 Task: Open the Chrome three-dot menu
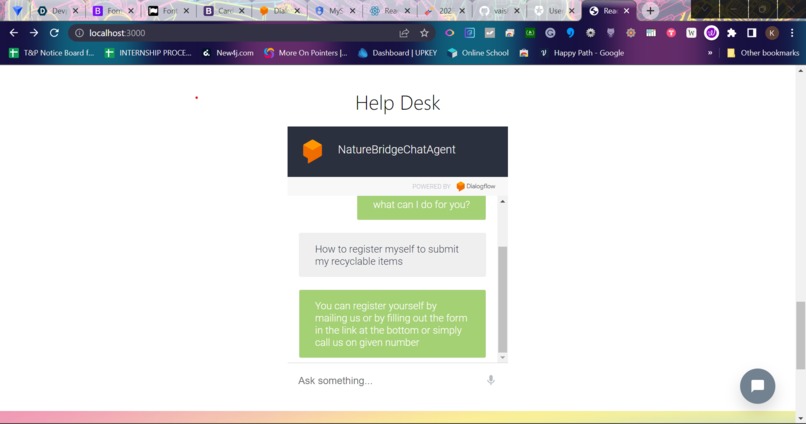[x=792, y=33]
